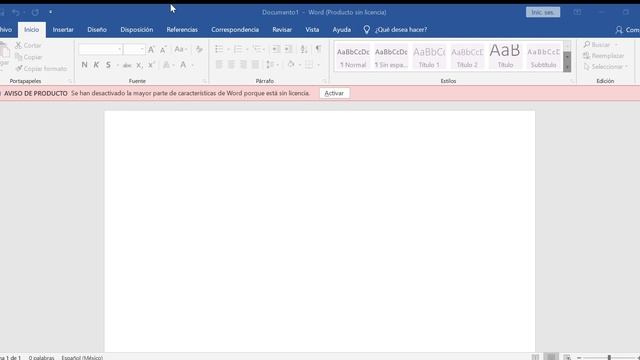Open font color dropdown arrow
This screenshot has width=640, height=360.
click(192, 65)
